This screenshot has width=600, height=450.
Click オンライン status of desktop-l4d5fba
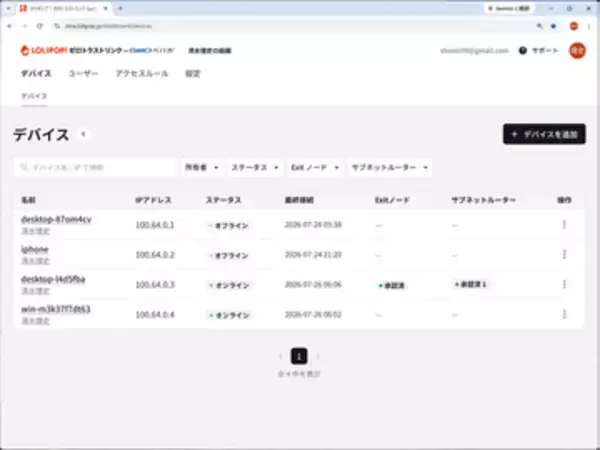pyautogui.click(x=229, y=285)
